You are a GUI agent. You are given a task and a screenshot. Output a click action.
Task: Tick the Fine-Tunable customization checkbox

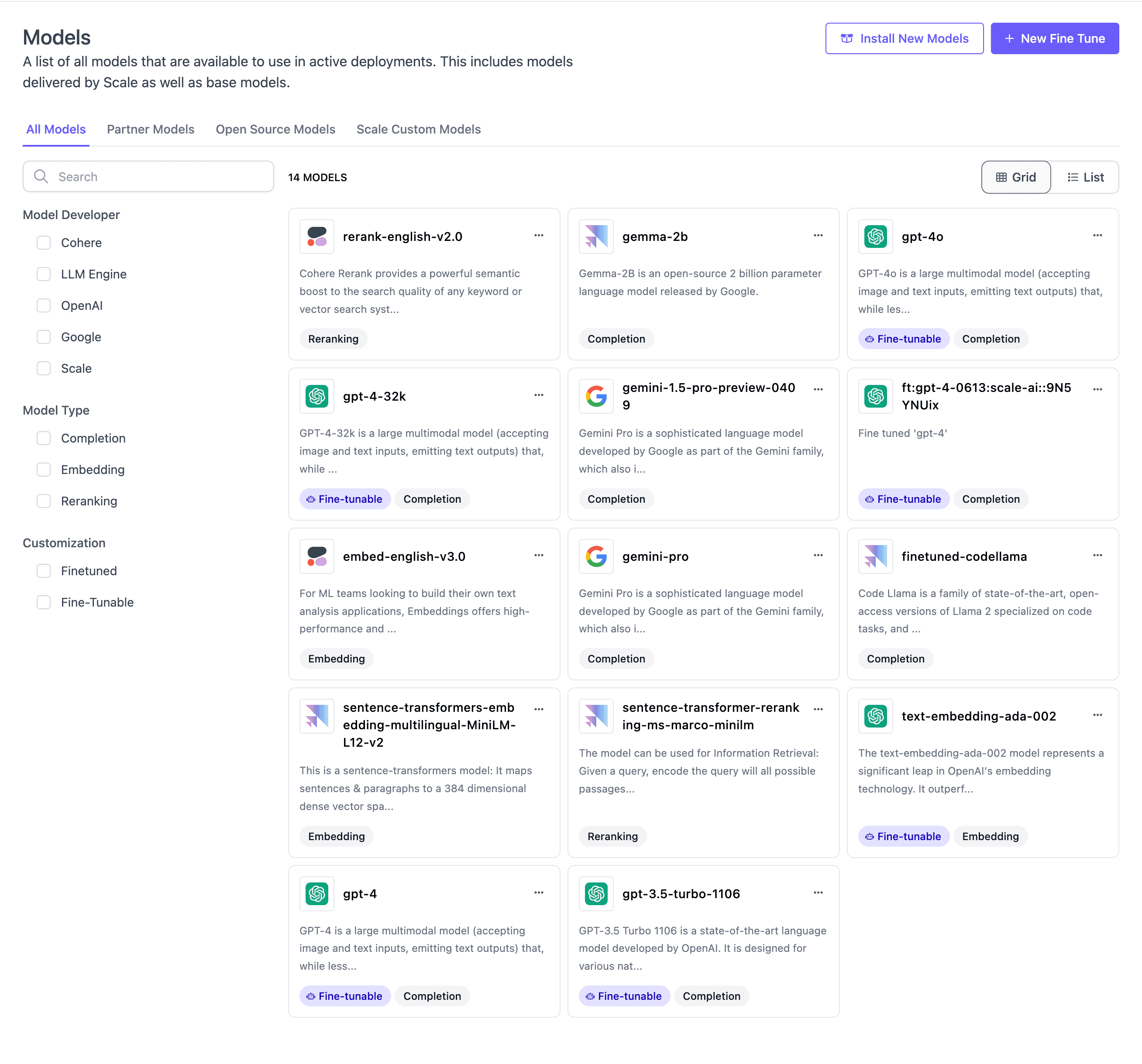44,602
